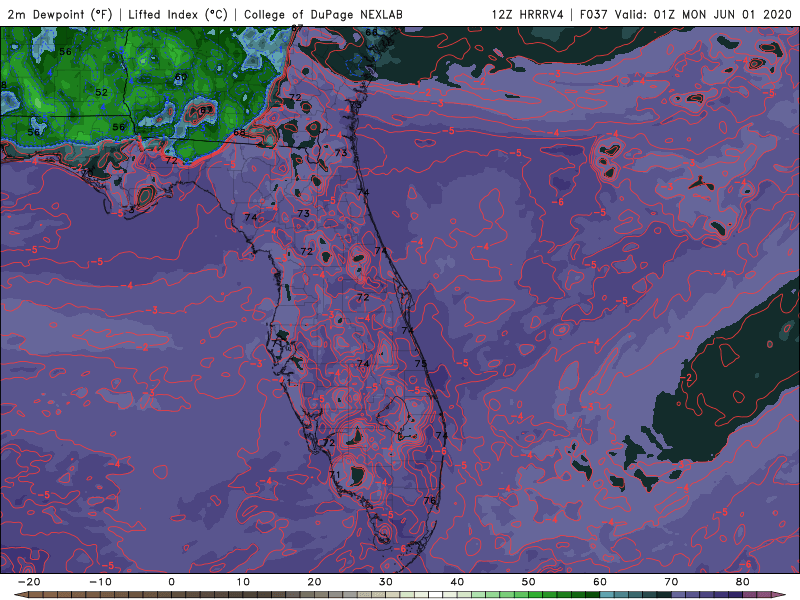The height and width of the screenshot is (600, 800).
Task: Click "College of DuPage NEXLAB" header text
Action: pos(323,14)
